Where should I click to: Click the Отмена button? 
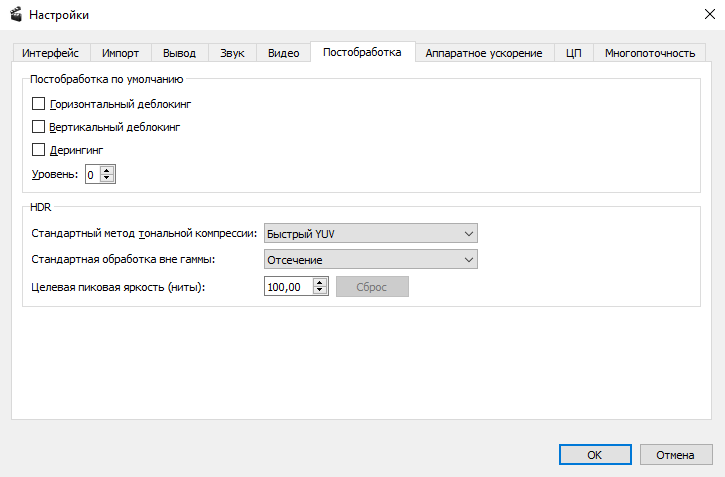pos(676,455)
